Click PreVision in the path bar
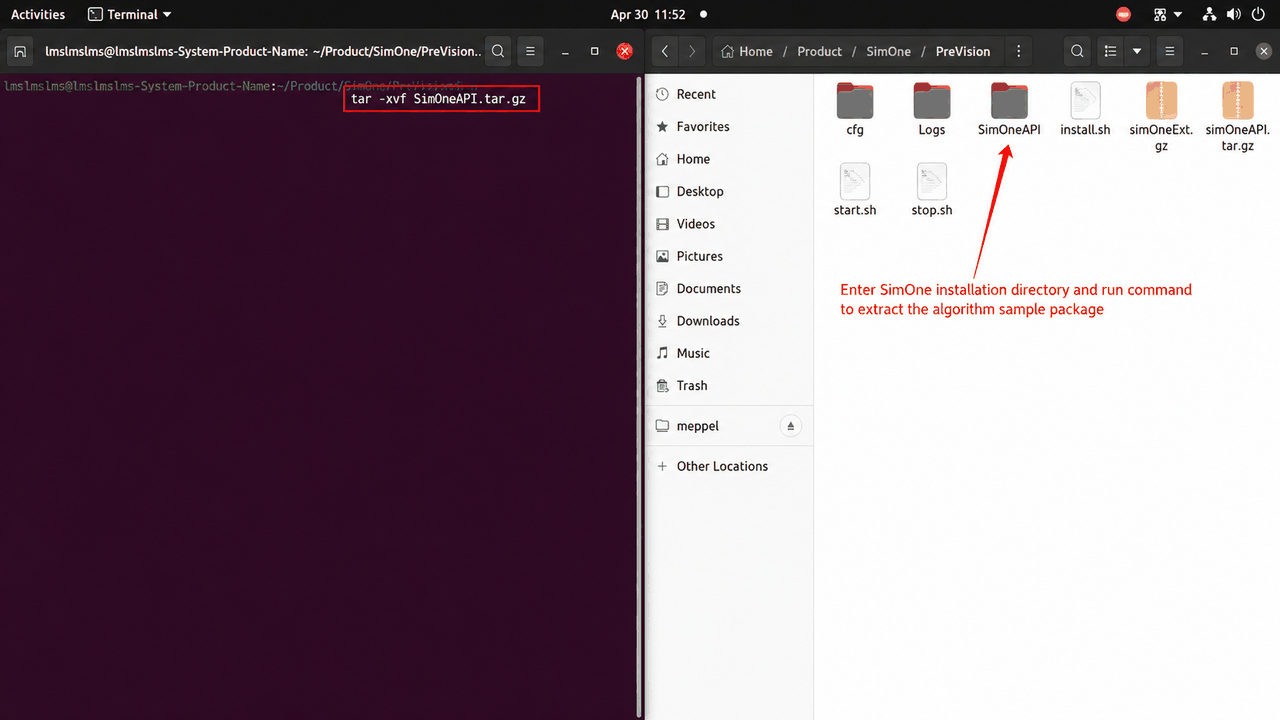The image size is (1280, 720). point(963,51)
